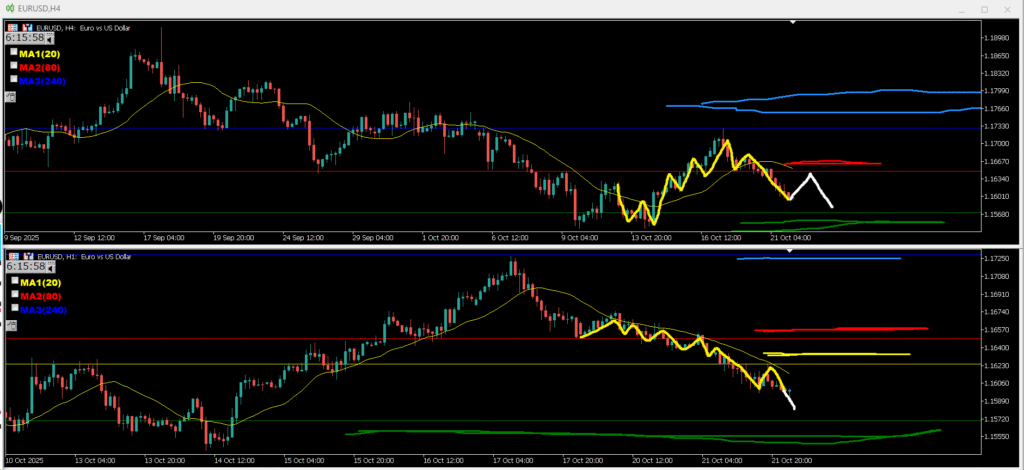Check MA3(240) checkbox in H1 chart
This screenshot has width=1024, height=470.
pos(14,308)
